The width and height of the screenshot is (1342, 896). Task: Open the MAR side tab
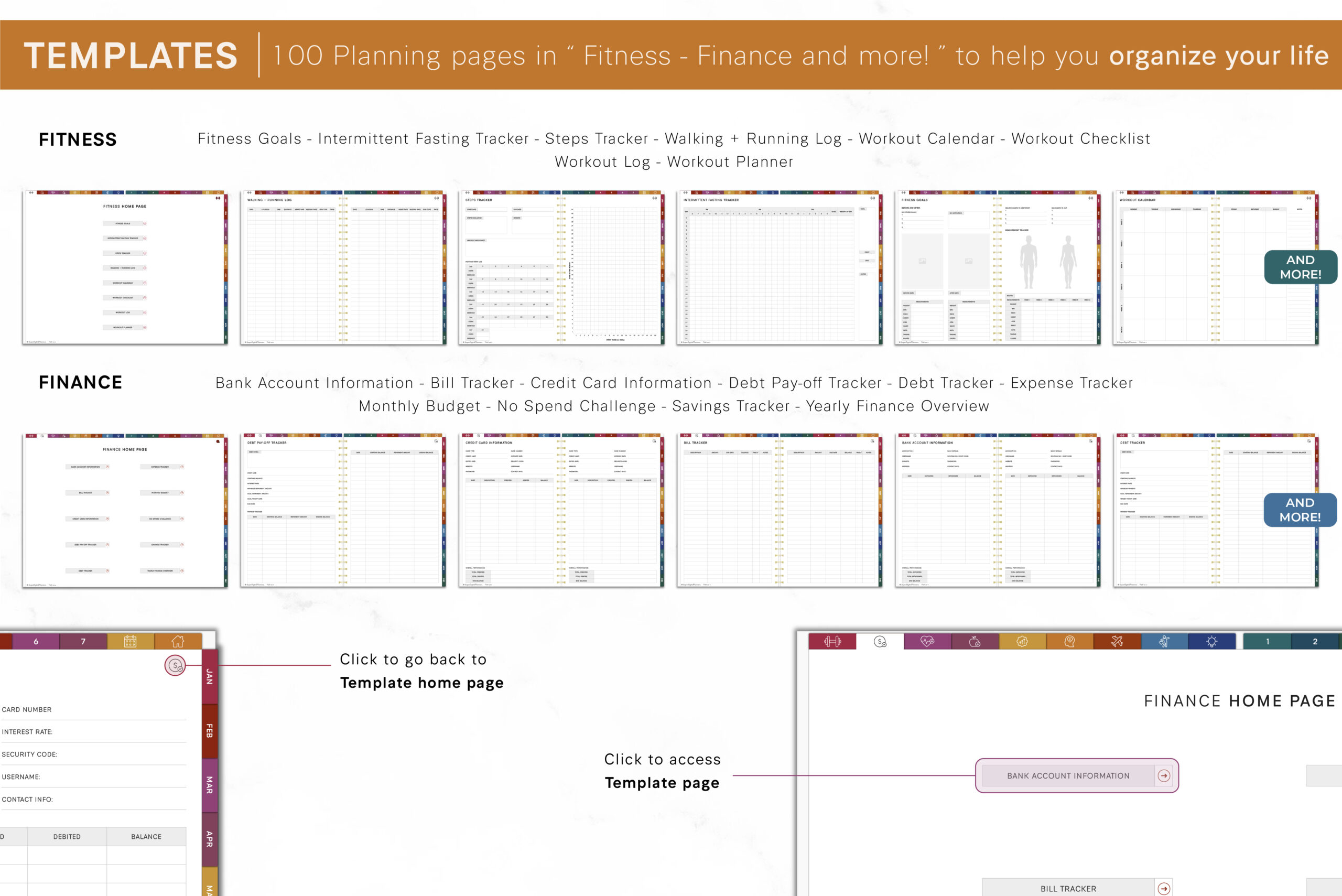210,785
